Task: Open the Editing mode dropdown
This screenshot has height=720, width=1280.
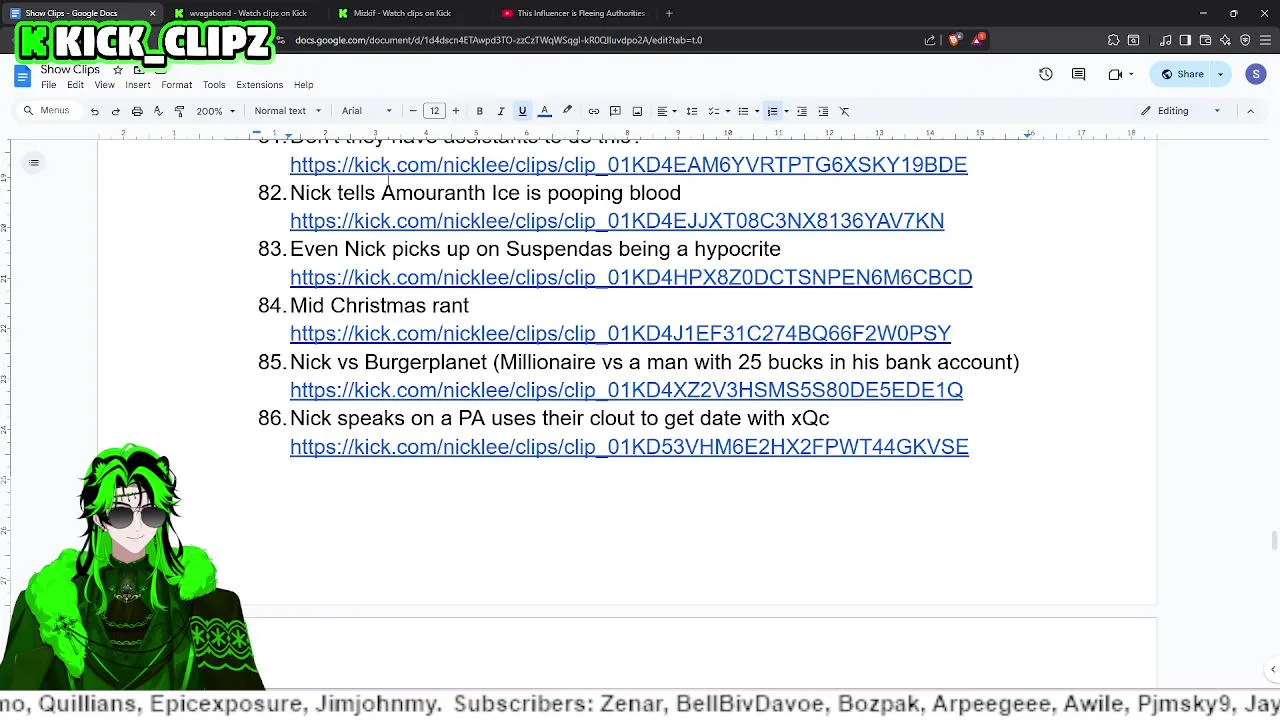Action: coord(1181,111)
